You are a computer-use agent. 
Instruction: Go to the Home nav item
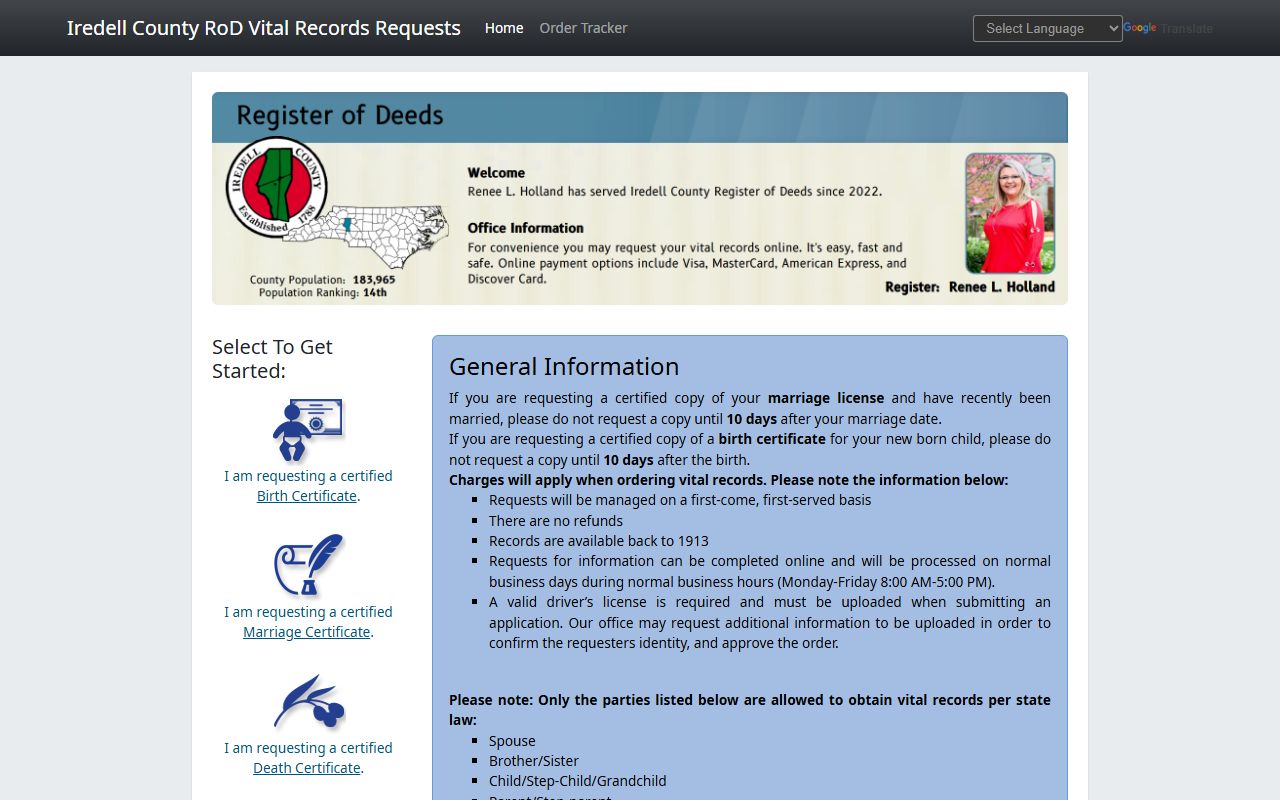click(504, 28)
